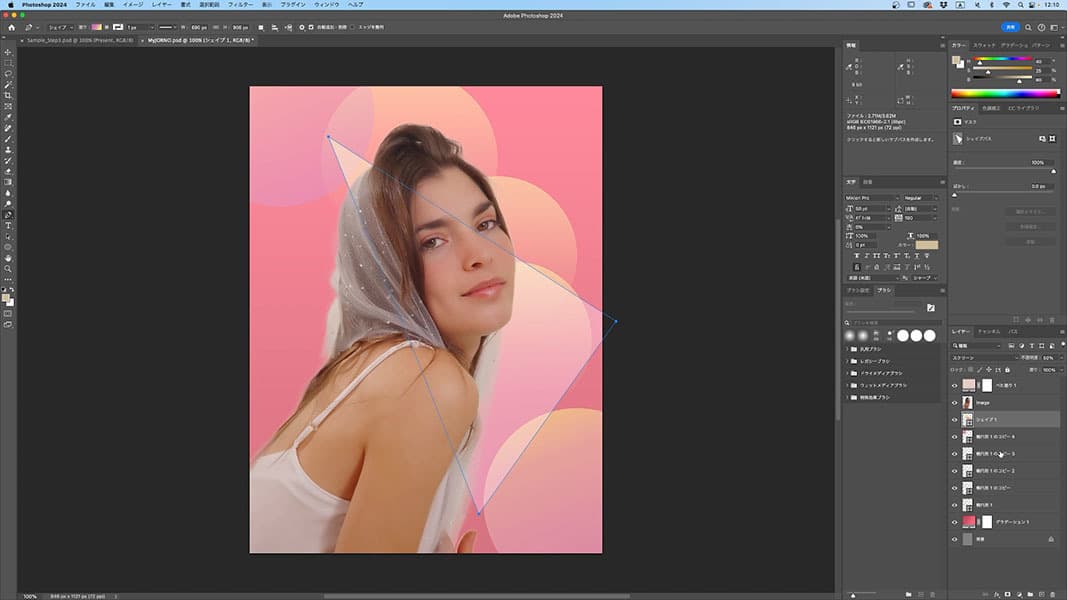1067x600 pixels.
Task: Hide the Image layer using its eye icon
Action: [x=954, y=402]
